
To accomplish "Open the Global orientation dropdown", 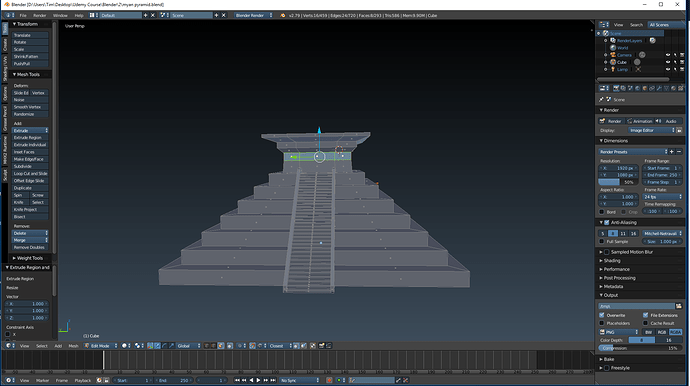I will 189,346.
